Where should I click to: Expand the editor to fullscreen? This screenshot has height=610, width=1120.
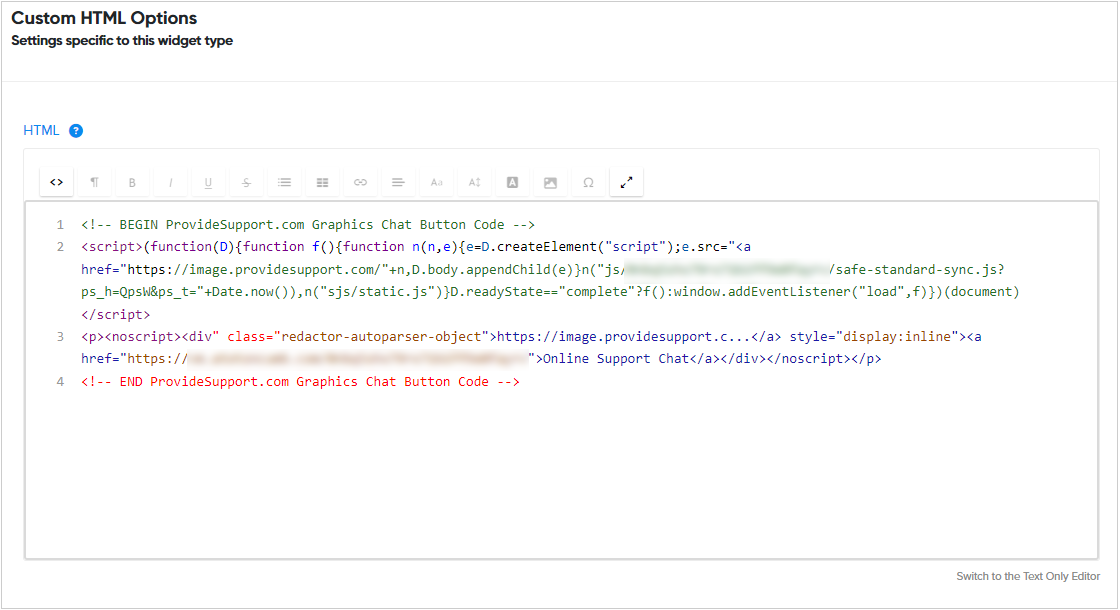(626, 181)
